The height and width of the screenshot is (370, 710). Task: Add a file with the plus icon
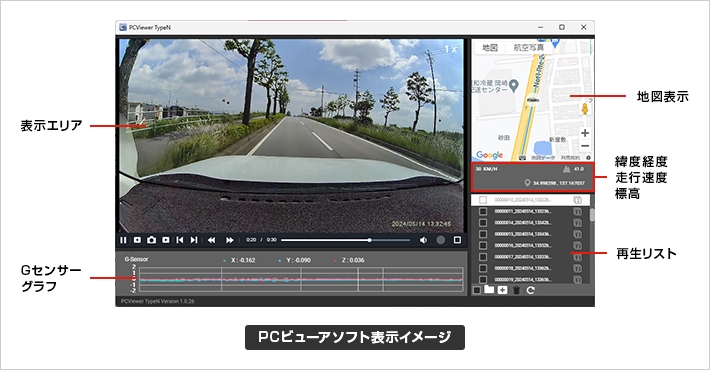click(x=503, y=290)
